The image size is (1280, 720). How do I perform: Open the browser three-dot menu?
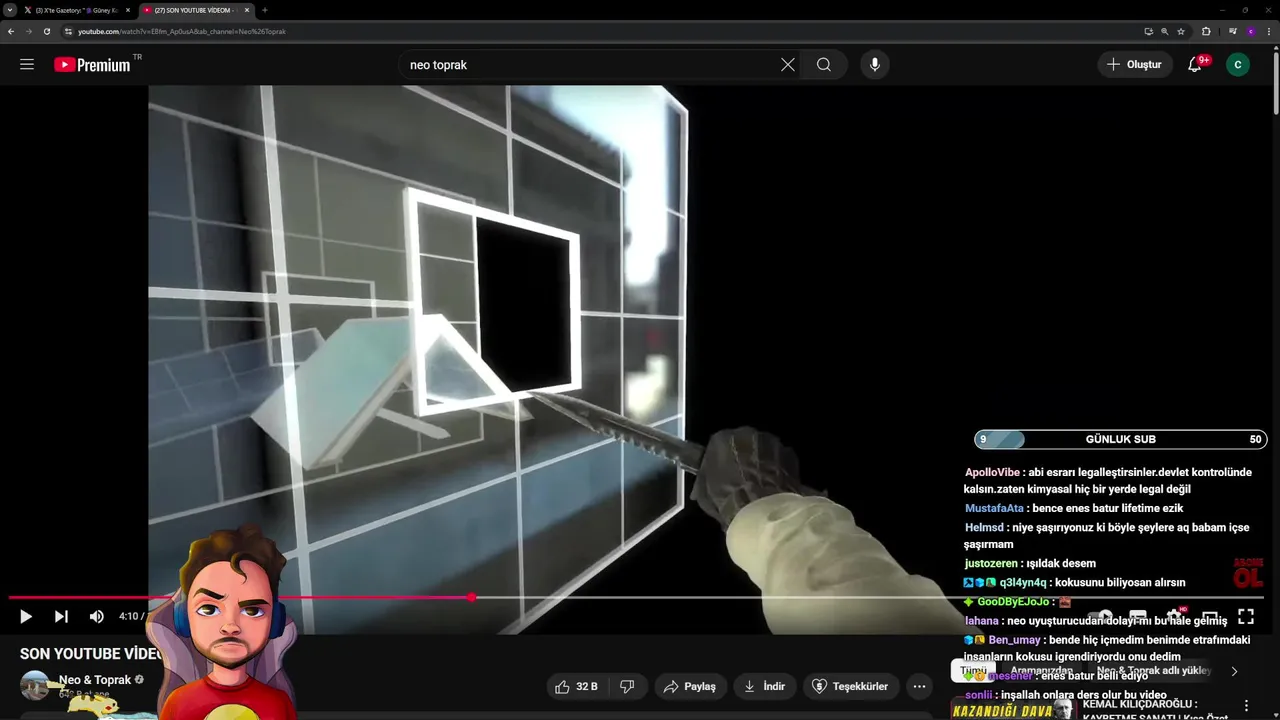(x=1268, y=31)
